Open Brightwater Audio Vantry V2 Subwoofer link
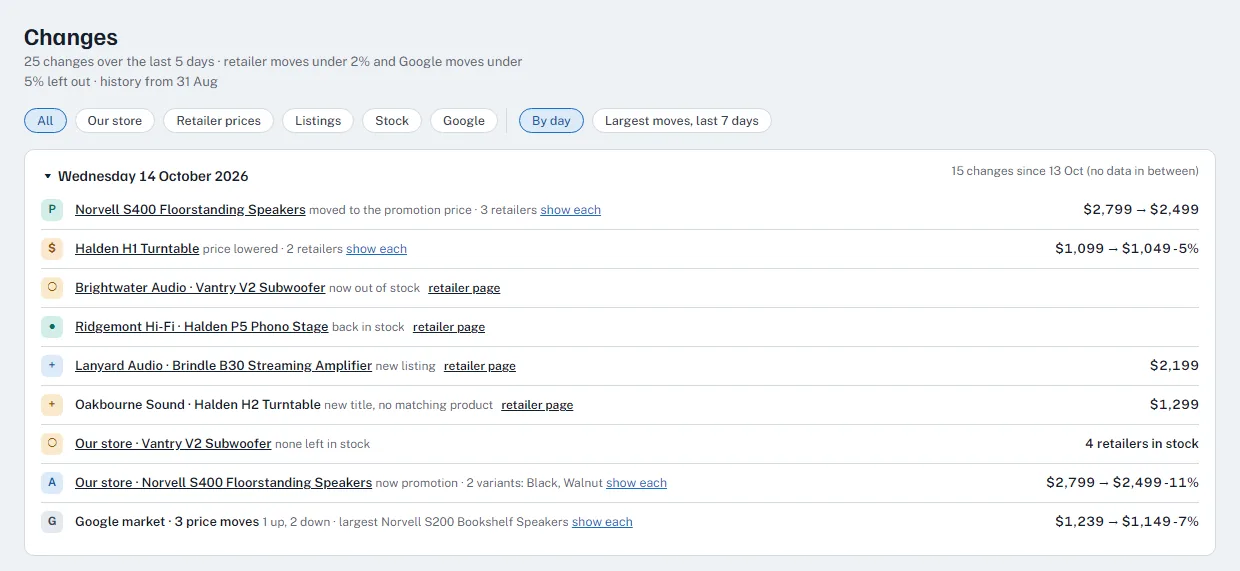1240x571 pixels. pos(200,288)
